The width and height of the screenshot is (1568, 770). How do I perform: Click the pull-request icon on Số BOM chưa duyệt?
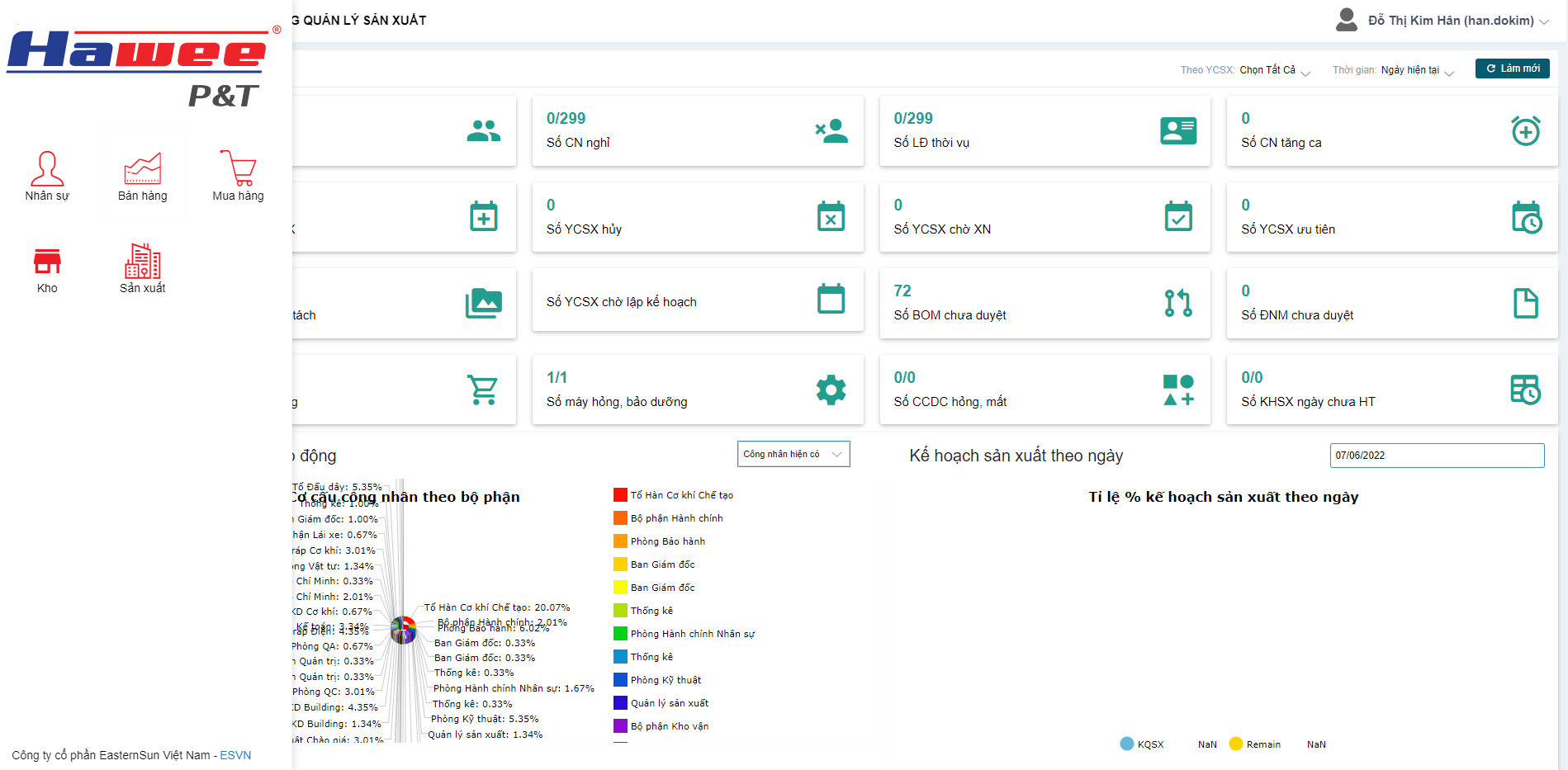coord(1177,303)
